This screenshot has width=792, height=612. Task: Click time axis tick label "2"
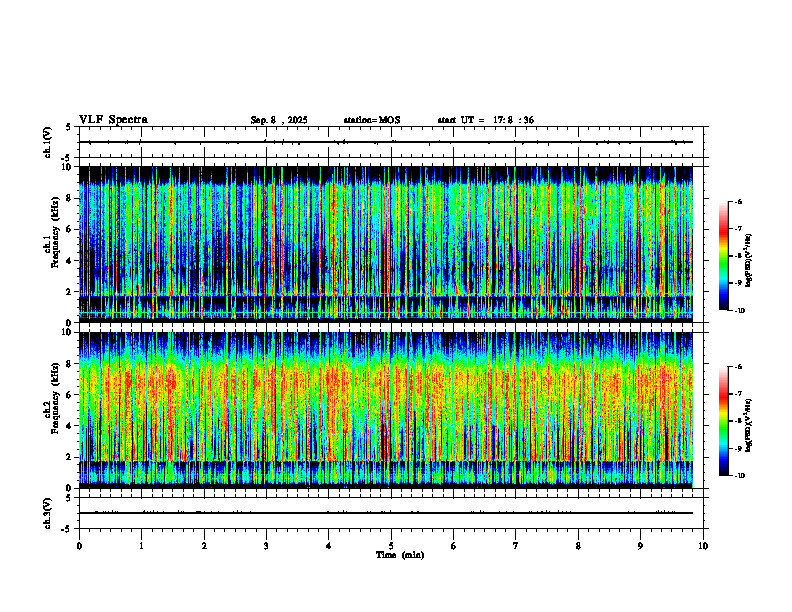pyautogui.click(x=204, y=546)
